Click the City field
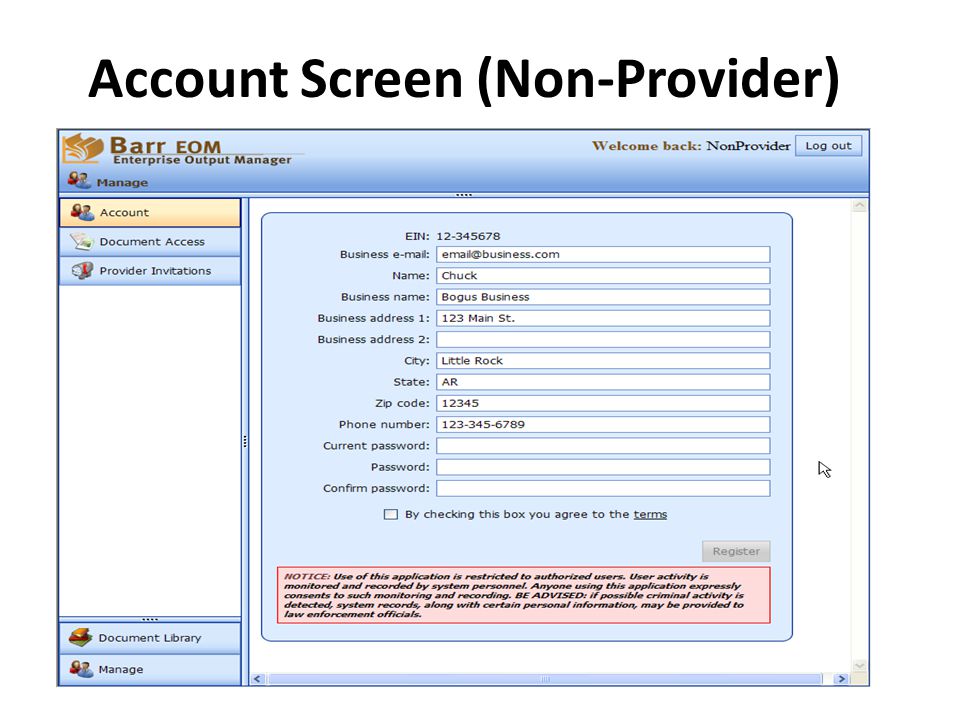Screen dimensions: 960x720 (603, 361)
